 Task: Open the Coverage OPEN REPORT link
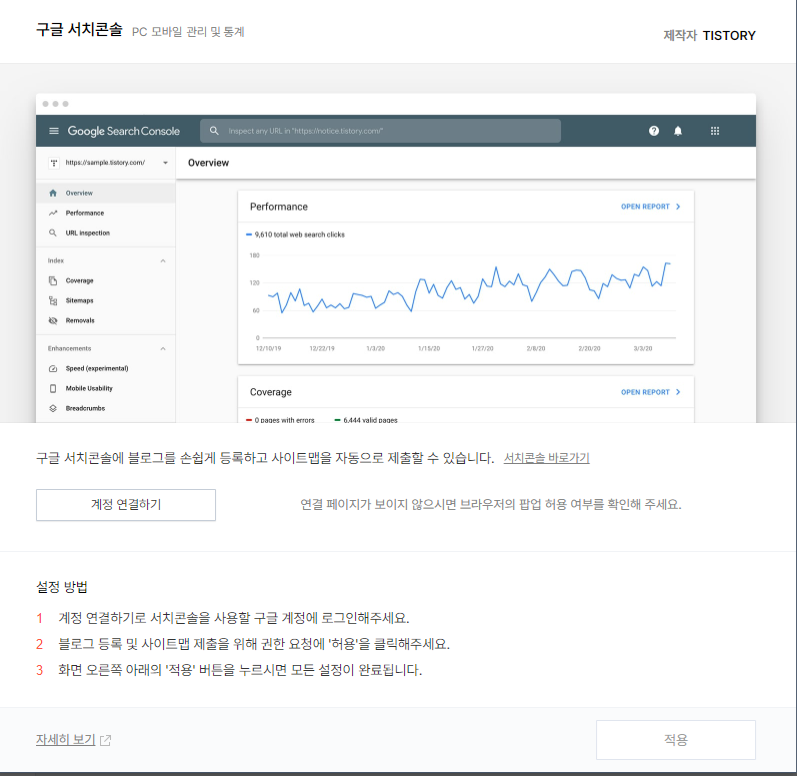point(650,392)
